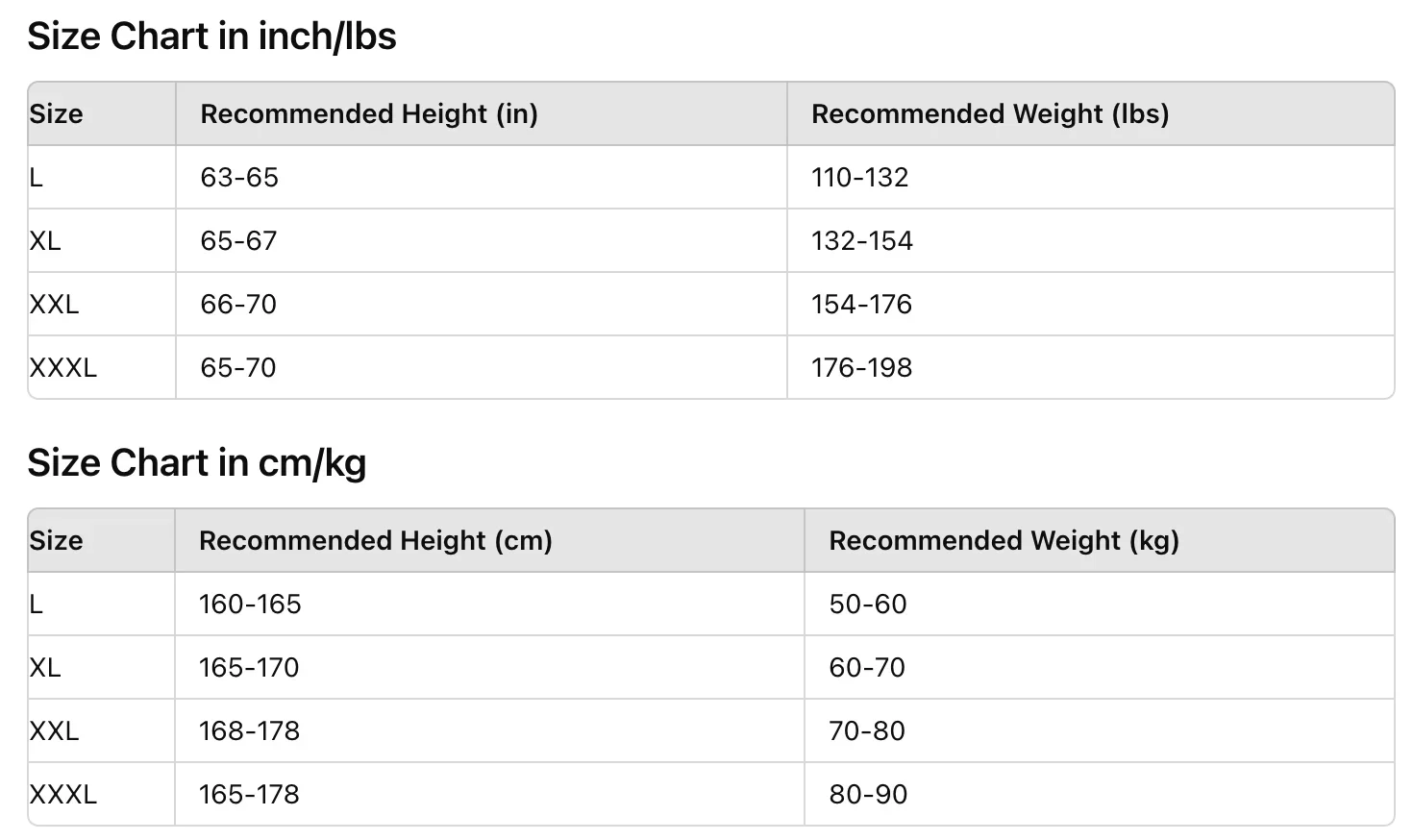Click the "Size Chart in inch/lbs" heading
The image size is (1413, 840).
(x=211, y=37)
